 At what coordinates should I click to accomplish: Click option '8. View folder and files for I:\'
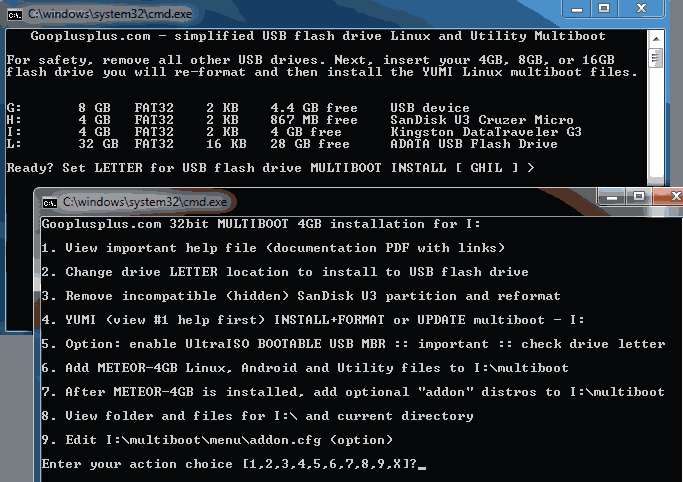tap(257, 415)
